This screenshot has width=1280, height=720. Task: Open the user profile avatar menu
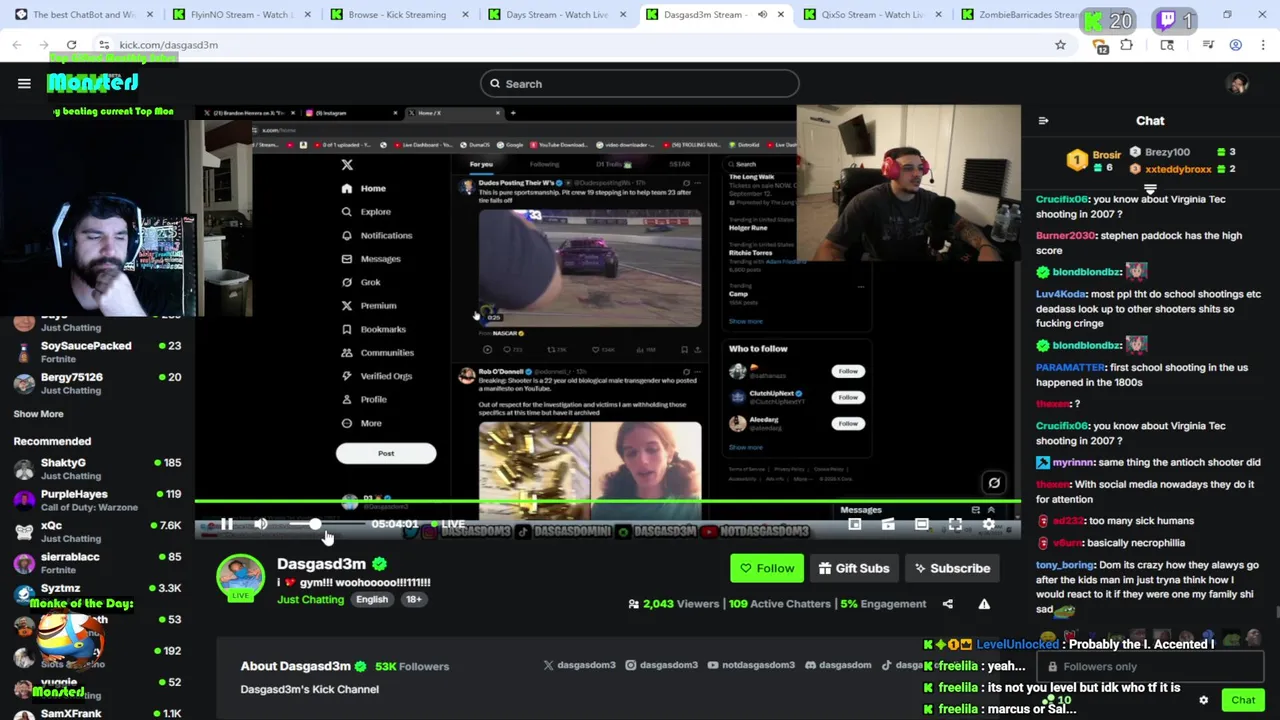[1238, 84]
